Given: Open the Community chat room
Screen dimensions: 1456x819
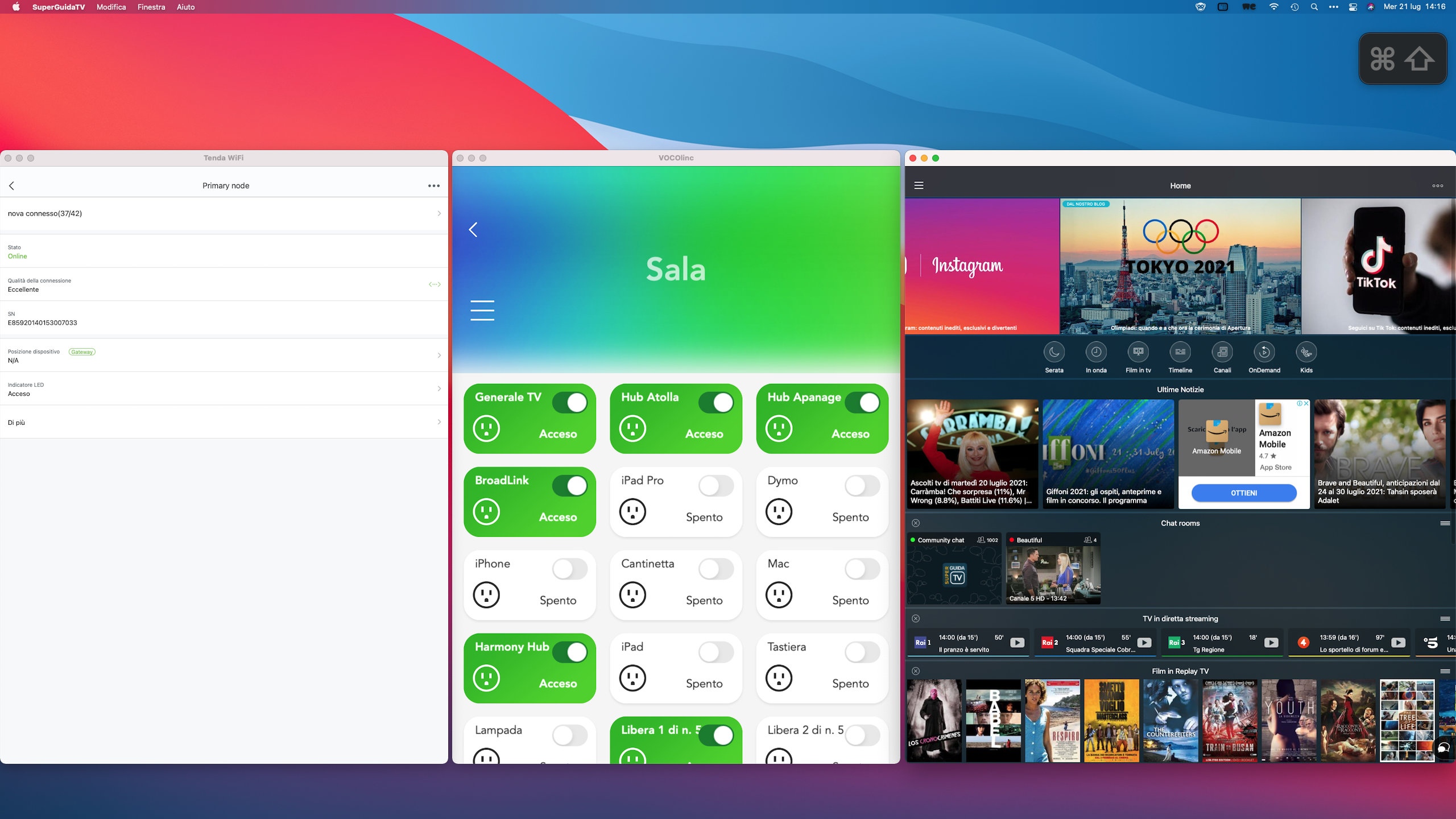Looking at the screenshot, I should tap(954, 568).
